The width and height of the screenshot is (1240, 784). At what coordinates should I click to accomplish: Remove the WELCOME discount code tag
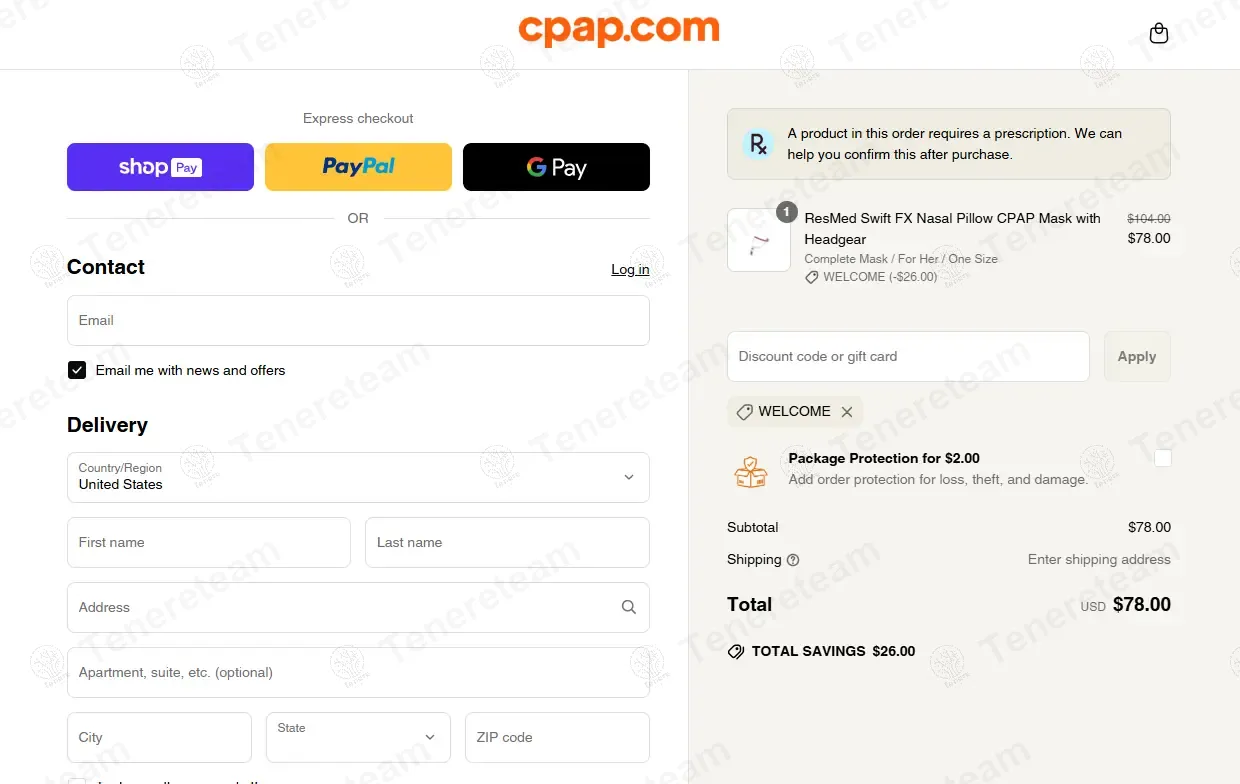pos(847,412)
